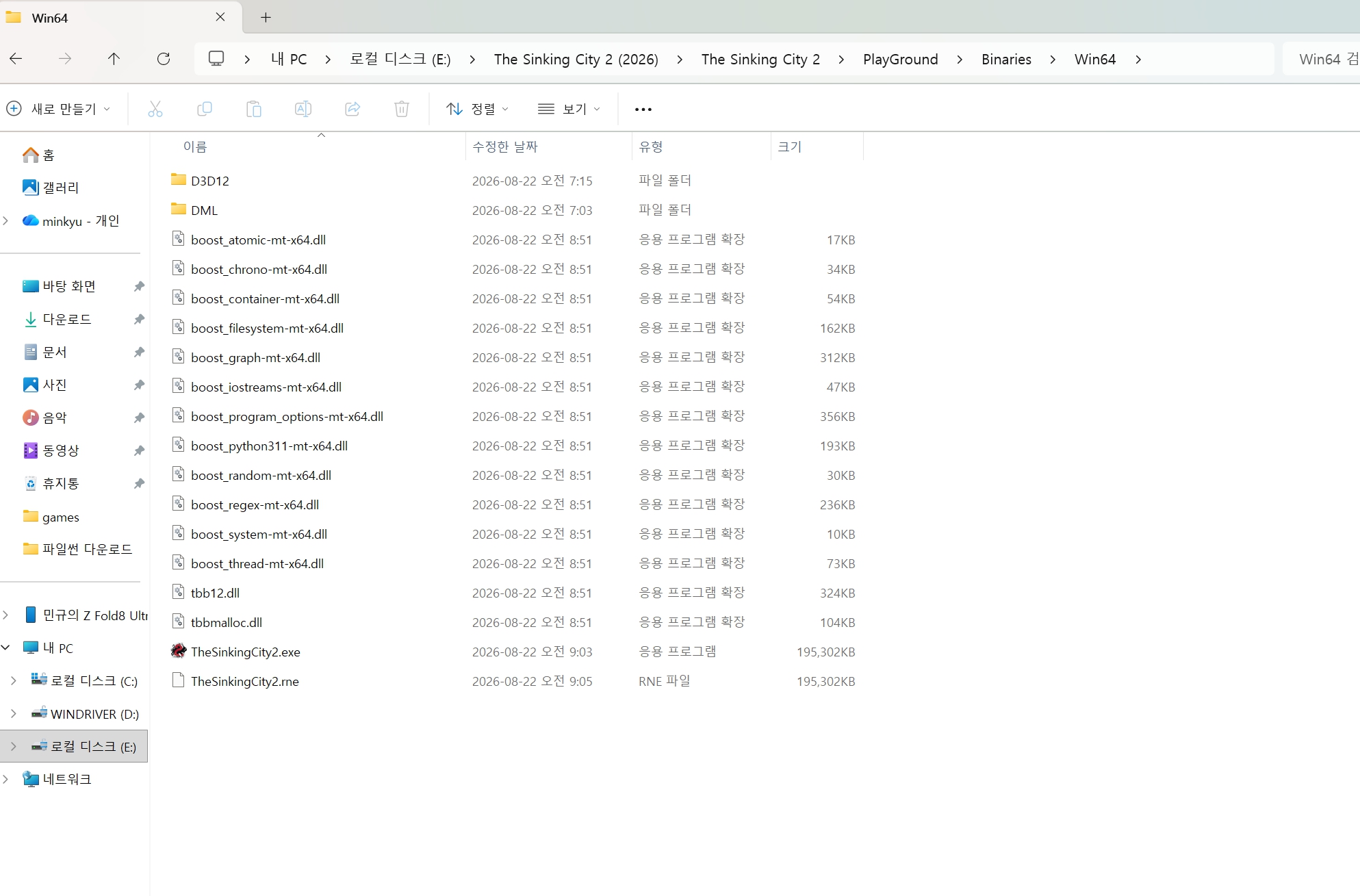Image resolution: width=1360 pixels, height=896 pixels.
Task: Expand the 네트워크 tree node
Action: 5,779
